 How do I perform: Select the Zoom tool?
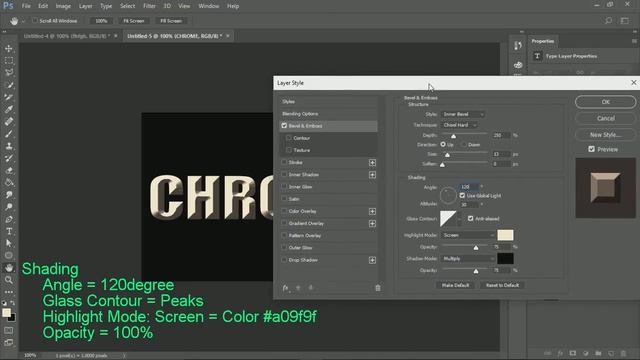9,280
